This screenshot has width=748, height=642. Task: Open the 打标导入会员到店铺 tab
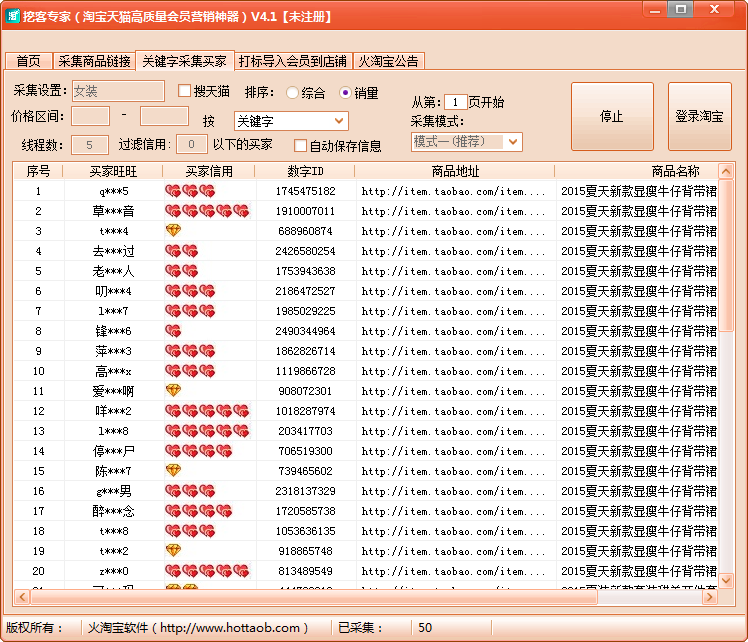click(x=293, y=61)
